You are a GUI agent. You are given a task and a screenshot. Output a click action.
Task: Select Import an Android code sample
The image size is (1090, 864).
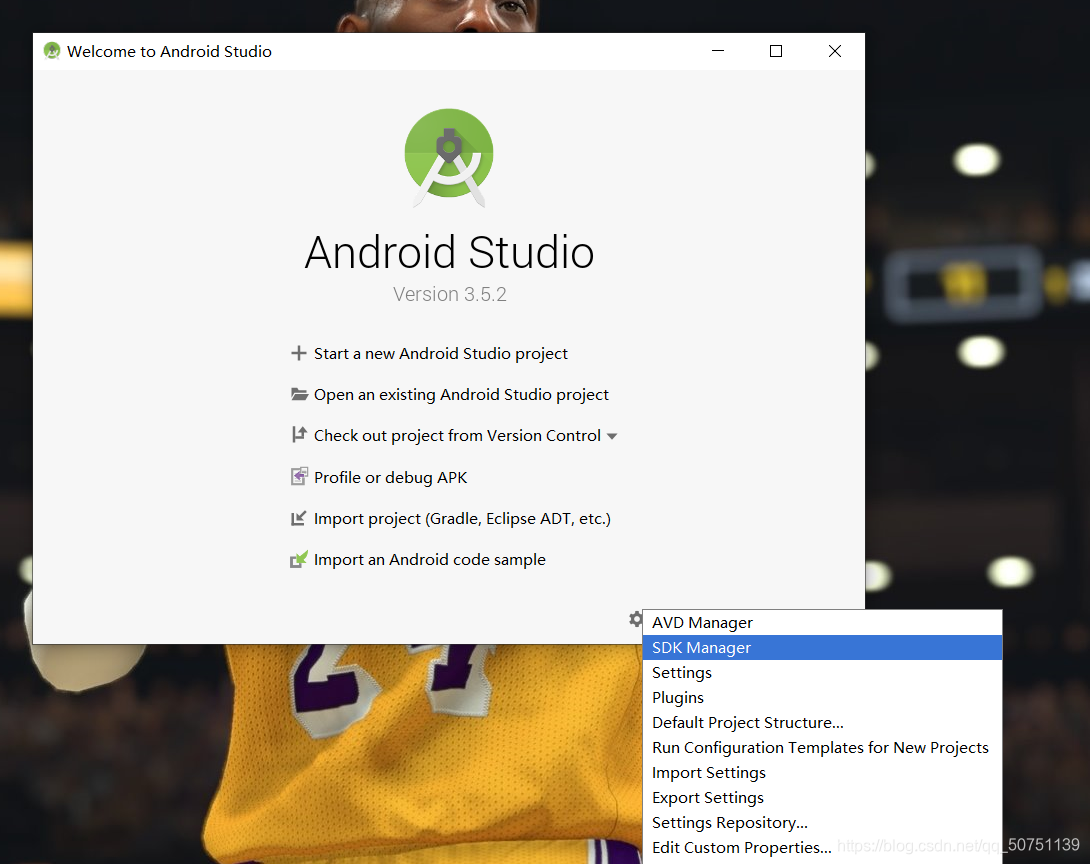pos(430,560)
